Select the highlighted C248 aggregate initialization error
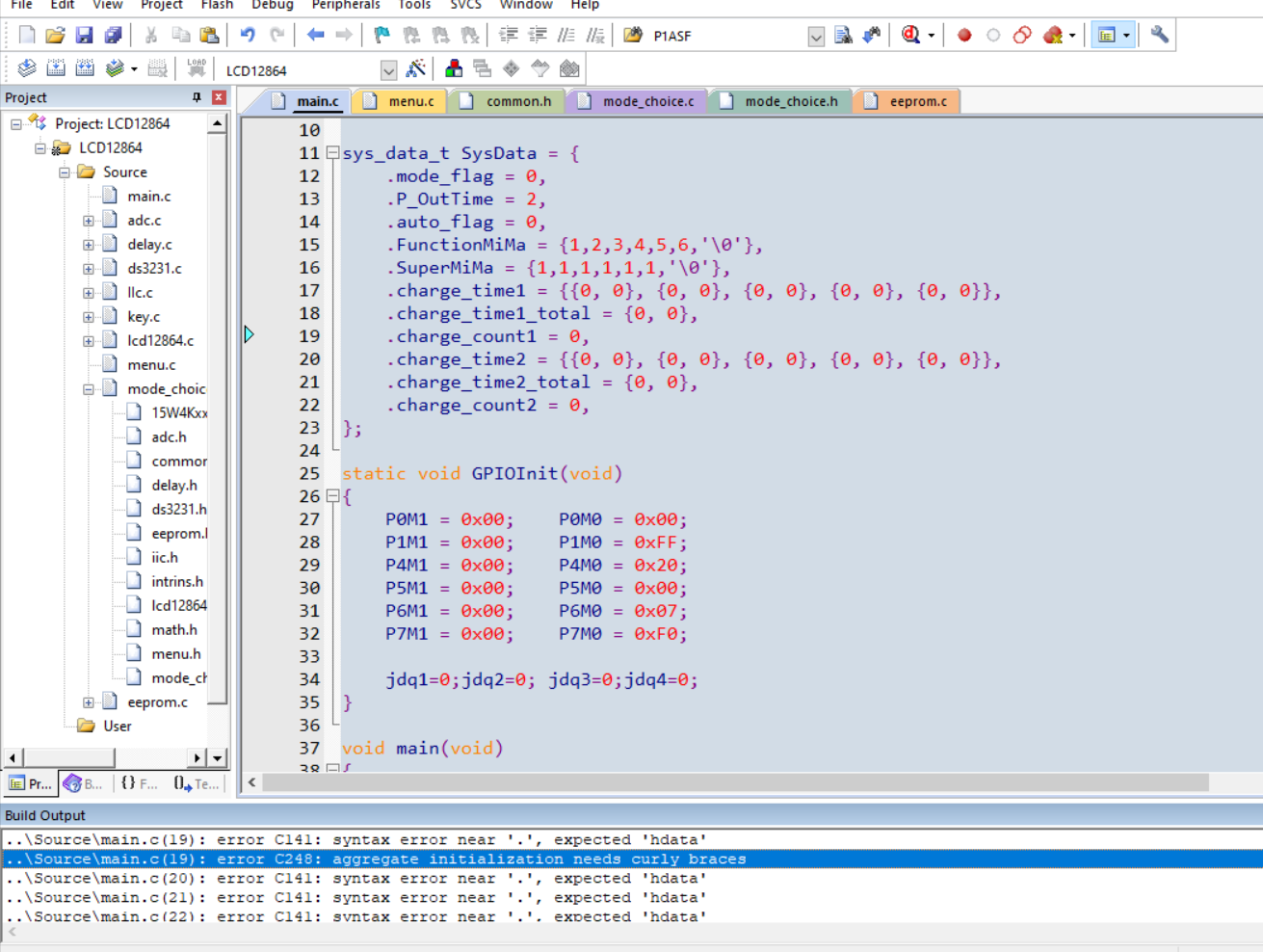This screenshot has height=952, width=1263. 632,859
